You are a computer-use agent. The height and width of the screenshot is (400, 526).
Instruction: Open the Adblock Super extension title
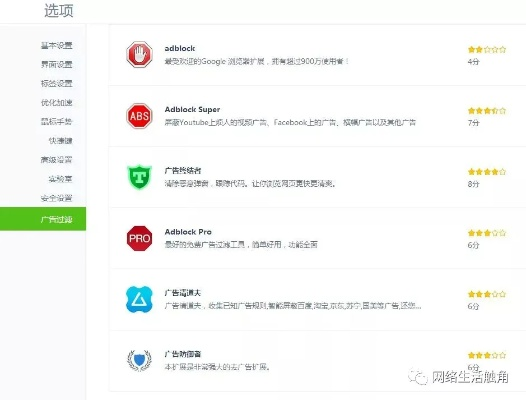[x=192, y=109]
